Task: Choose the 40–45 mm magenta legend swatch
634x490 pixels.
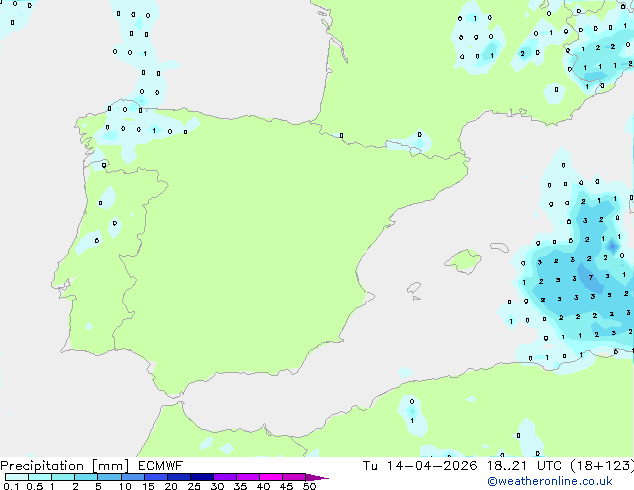Action: (271, 477)
